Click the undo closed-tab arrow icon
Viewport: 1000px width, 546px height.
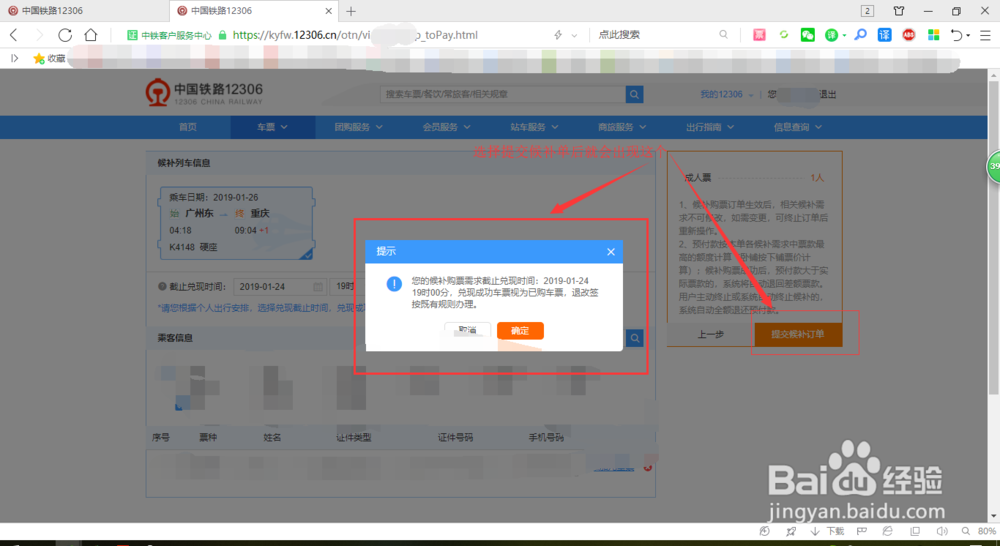click(x=956, y=35)
